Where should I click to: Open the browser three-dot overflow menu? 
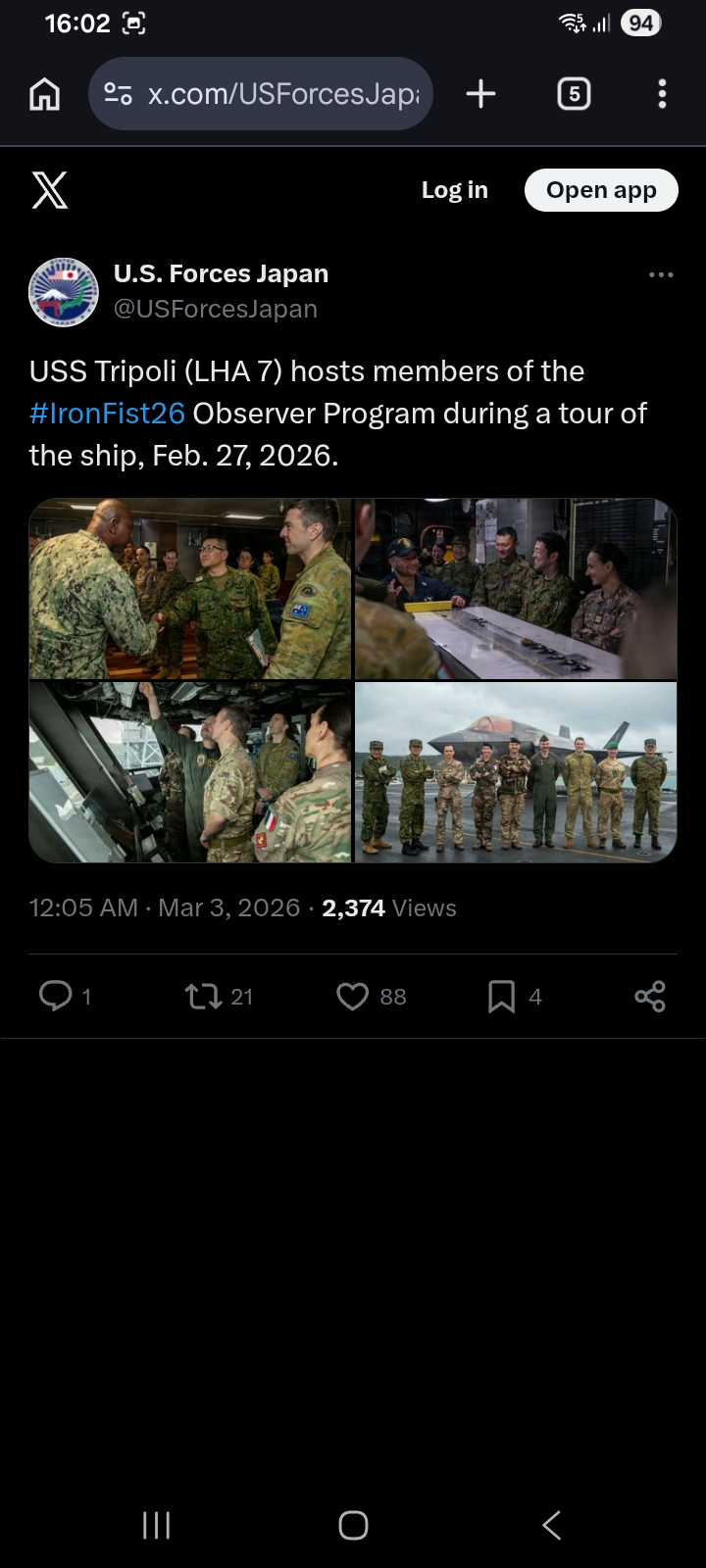[662, 94]
